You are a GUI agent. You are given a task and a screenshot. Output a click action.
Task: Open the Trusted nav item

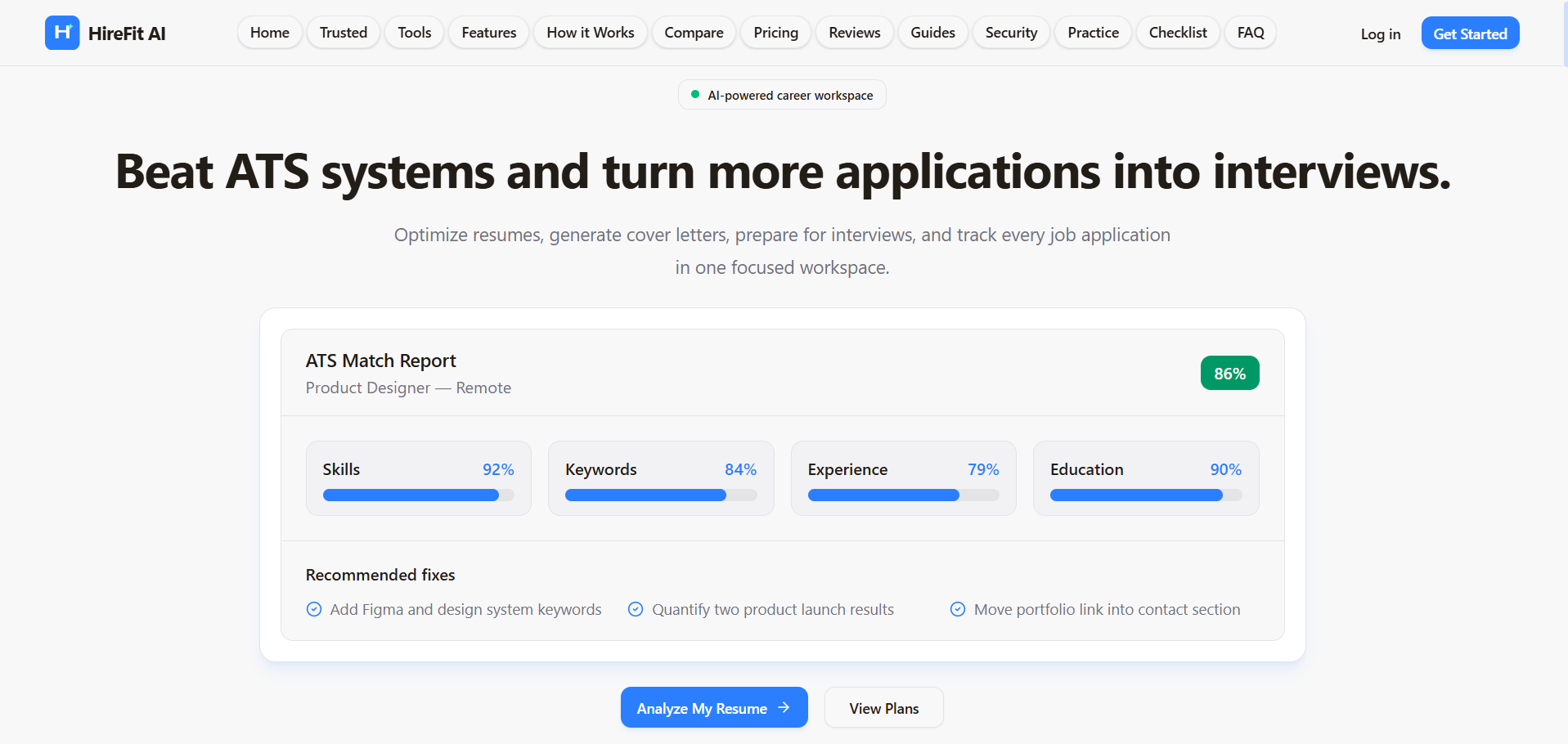tap(344, 33)
